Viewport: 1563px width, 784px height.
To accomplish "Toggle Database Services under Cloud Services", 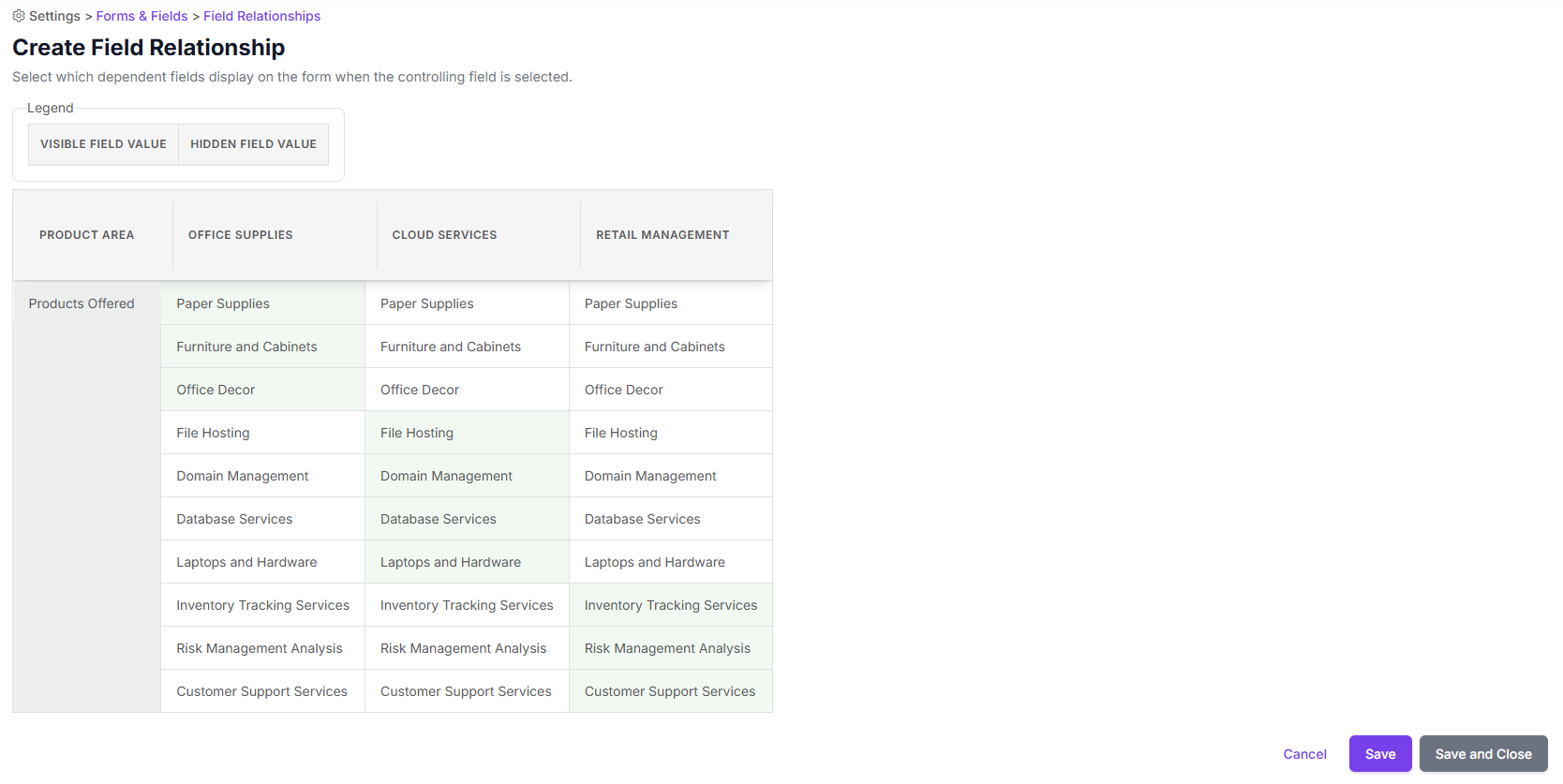I will pos(467,519).
